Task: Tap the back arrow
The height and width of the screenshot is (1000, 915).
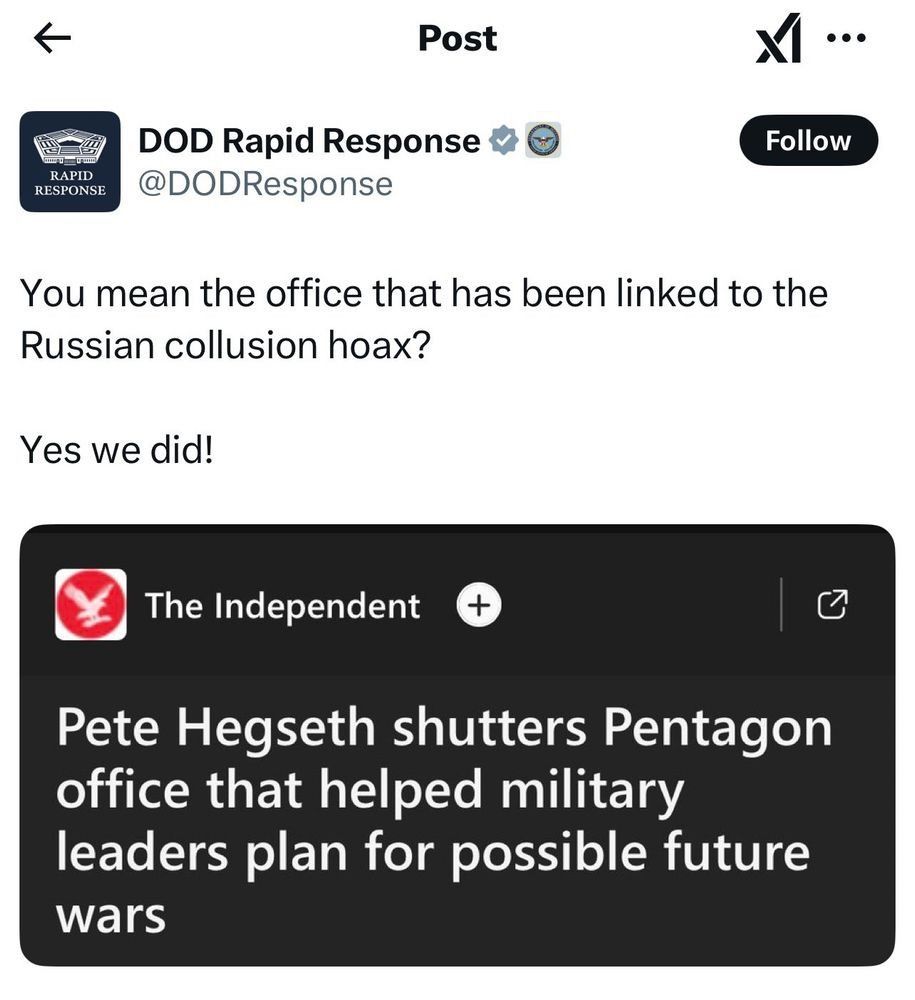Action: pyautogui.click(x=52, y=38)
